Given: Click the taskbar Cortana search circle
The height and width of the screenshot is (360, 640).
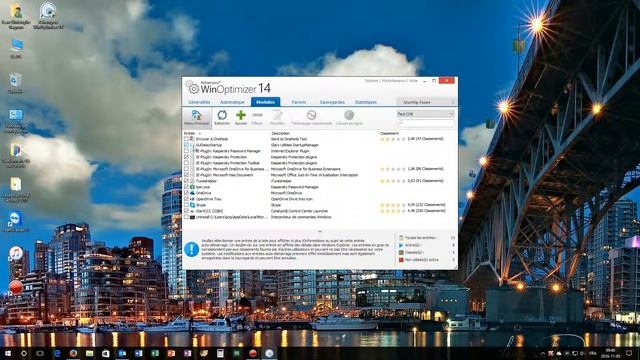Looking at the screenshot, I should pyautogui.click(x=24, y=353).
